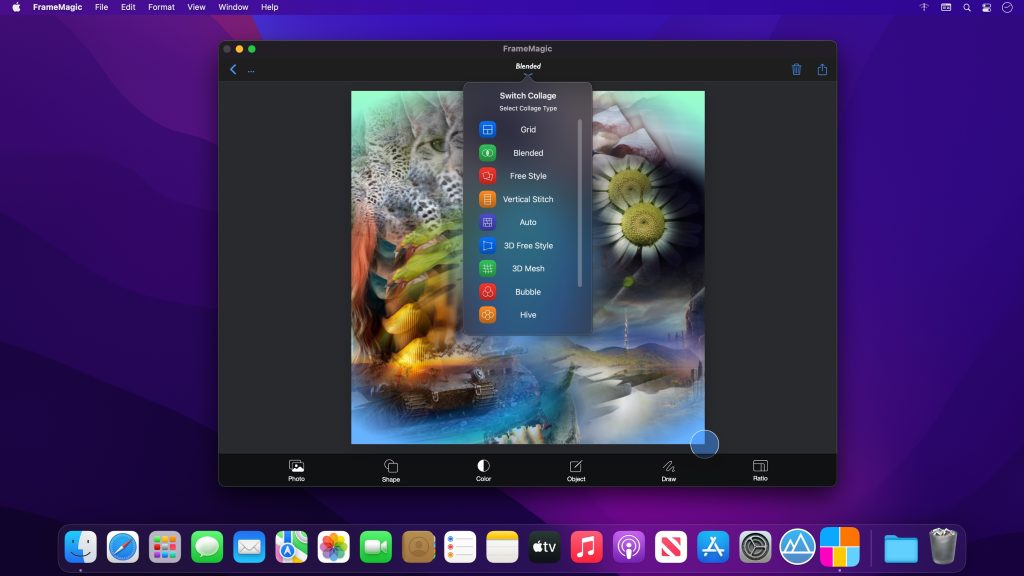
Task: Select the Auto collage type
Action: click(x=487, y=222)
